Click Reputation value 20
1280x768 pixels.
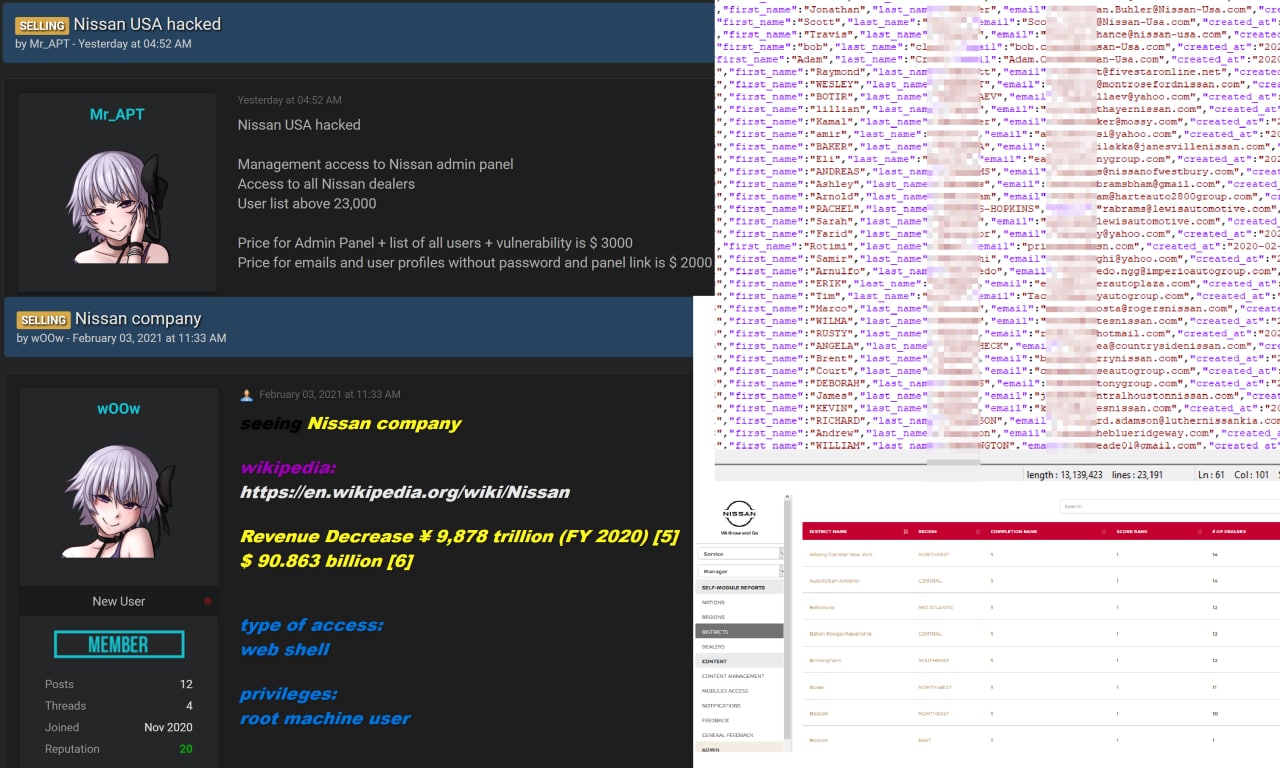[x=186, y=749]
